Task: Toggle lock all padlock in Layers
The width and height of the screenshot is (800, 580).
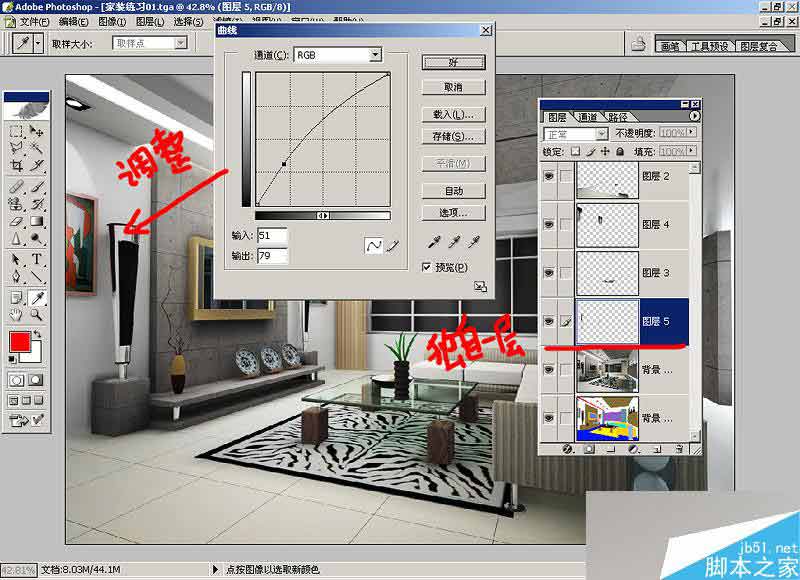Action: (x=620, y=151)
